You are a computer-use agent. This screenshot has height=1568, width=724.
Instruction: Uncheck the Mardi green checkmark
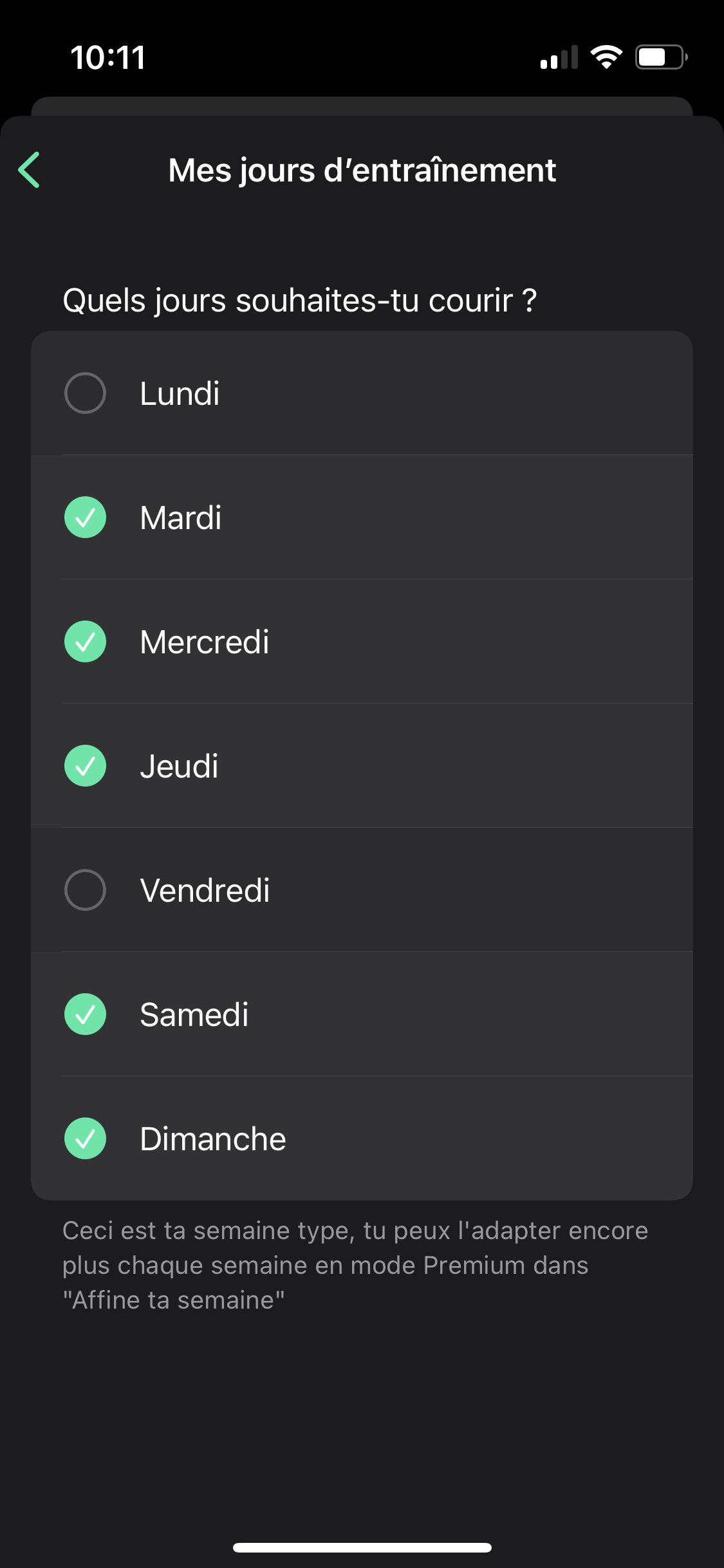point(85,518)
